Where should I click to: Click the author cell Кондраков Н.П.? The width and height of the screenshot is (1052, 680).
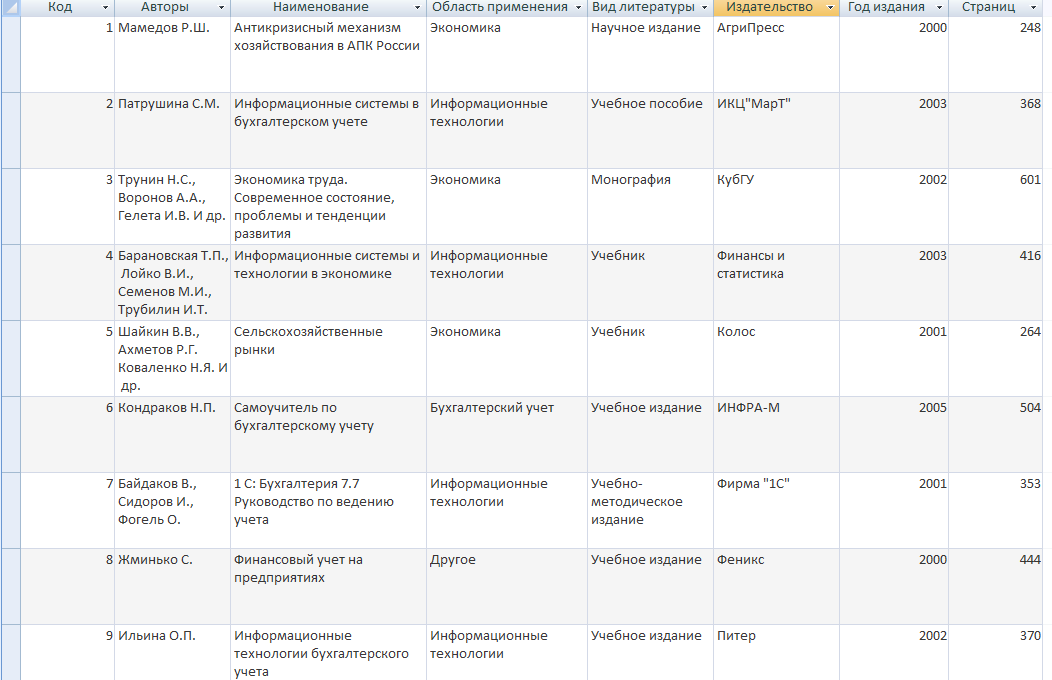click(172, 435)
